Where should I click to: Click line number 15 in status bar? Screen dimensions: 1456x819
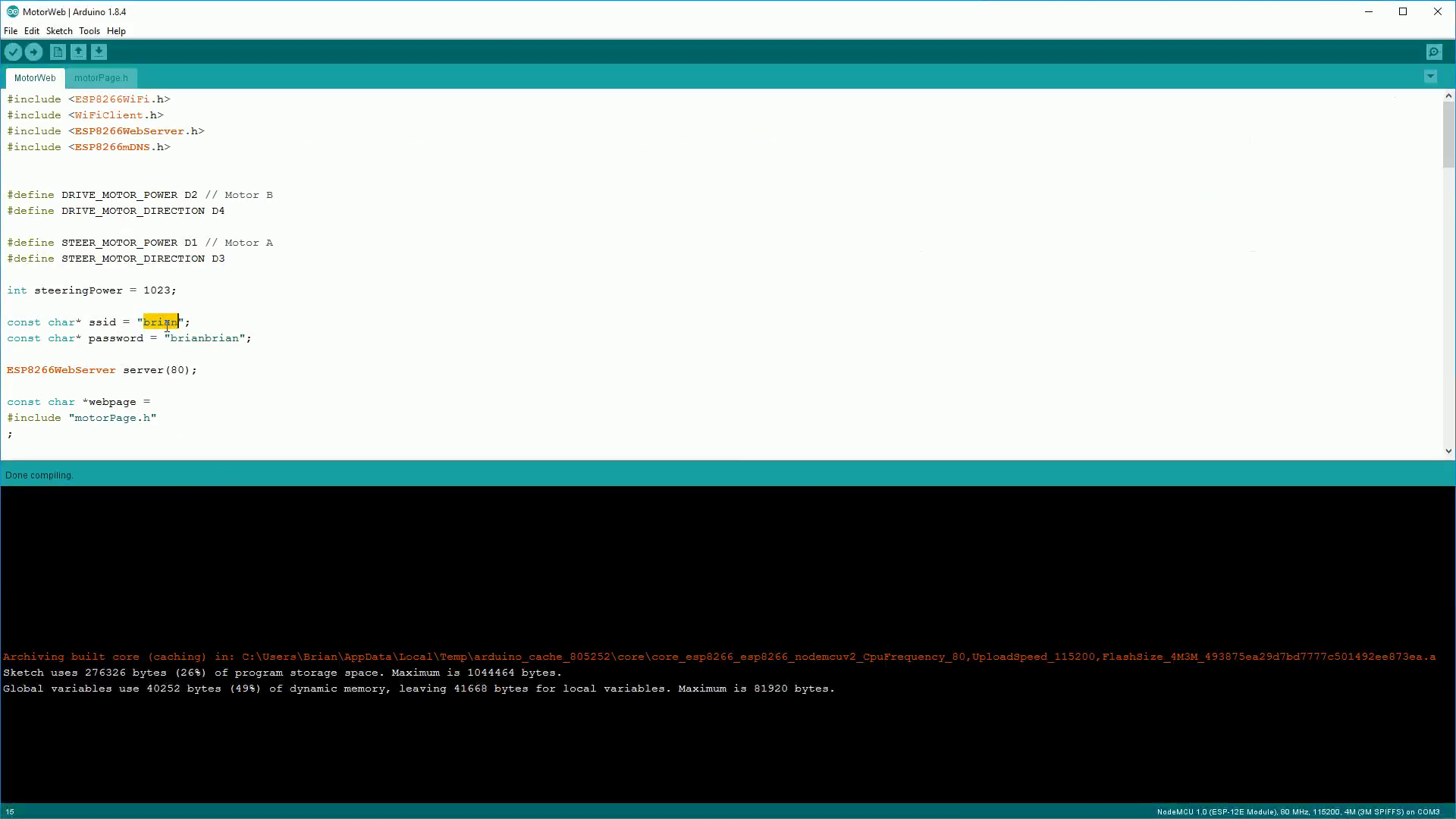pyautogui.click(x=10, y=811)
